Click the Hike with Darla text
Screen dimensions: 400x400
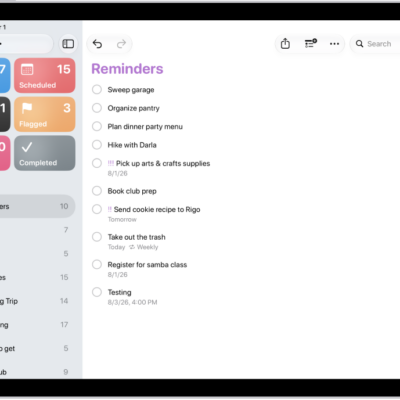pyautogui.click(x=132, y=145)
